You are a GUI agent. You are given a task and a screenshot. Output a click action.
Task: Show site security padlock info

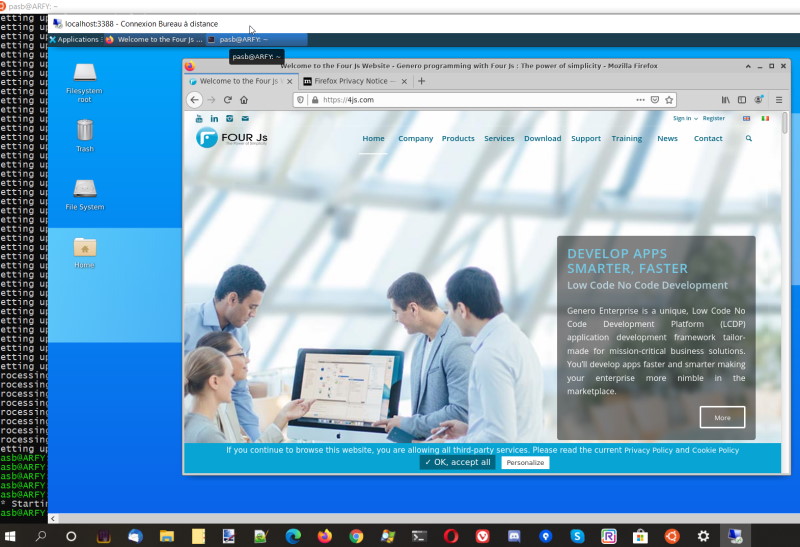pos(315,100)
